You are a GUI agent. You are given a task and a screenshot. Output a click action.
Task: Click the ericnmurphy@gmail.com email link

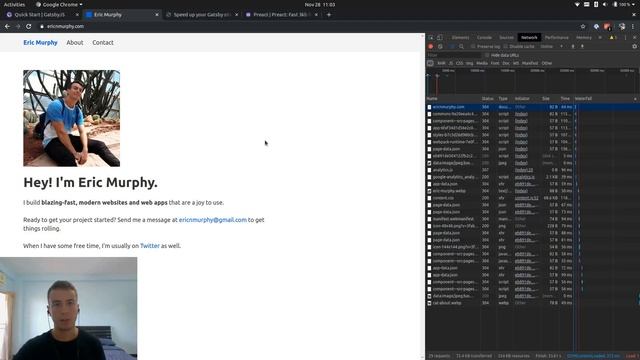pyautogui.click(x=213, y=220)
